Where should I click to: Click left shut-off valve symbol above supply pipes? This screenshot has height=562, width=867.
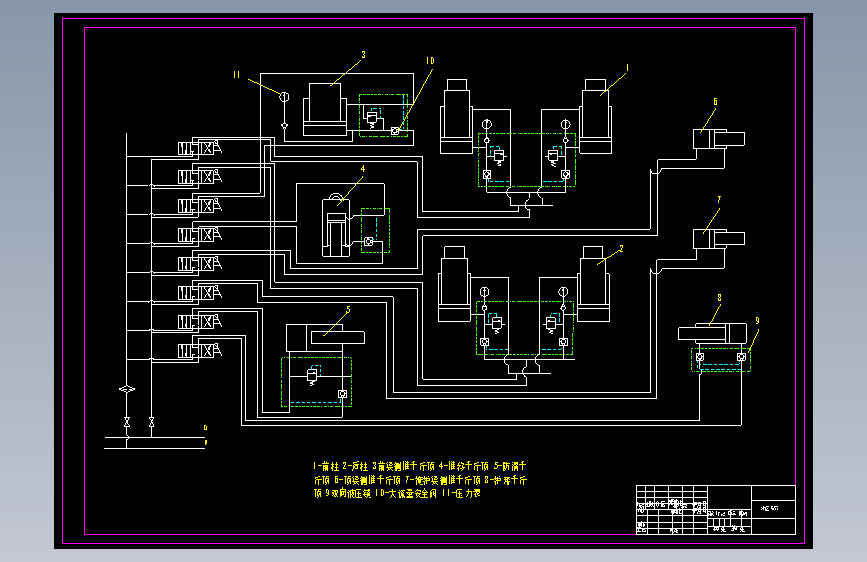click(x=127, y=422)
